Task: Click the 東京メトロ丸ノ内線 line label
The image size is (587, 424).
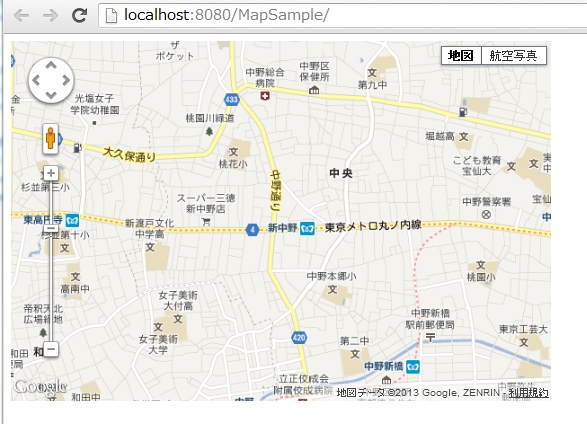Action: tap(373, 226)
